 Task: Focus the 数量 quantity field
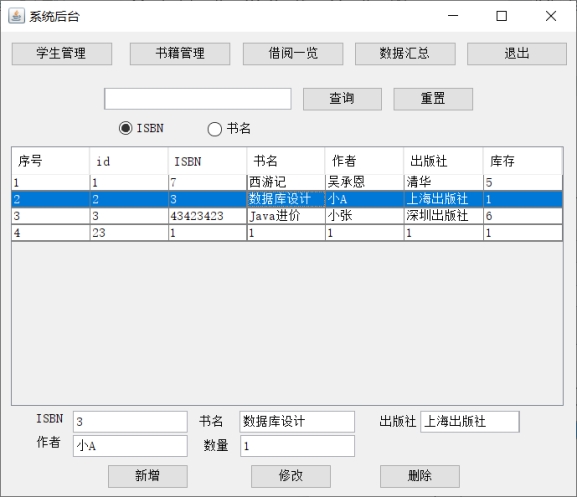297,446
